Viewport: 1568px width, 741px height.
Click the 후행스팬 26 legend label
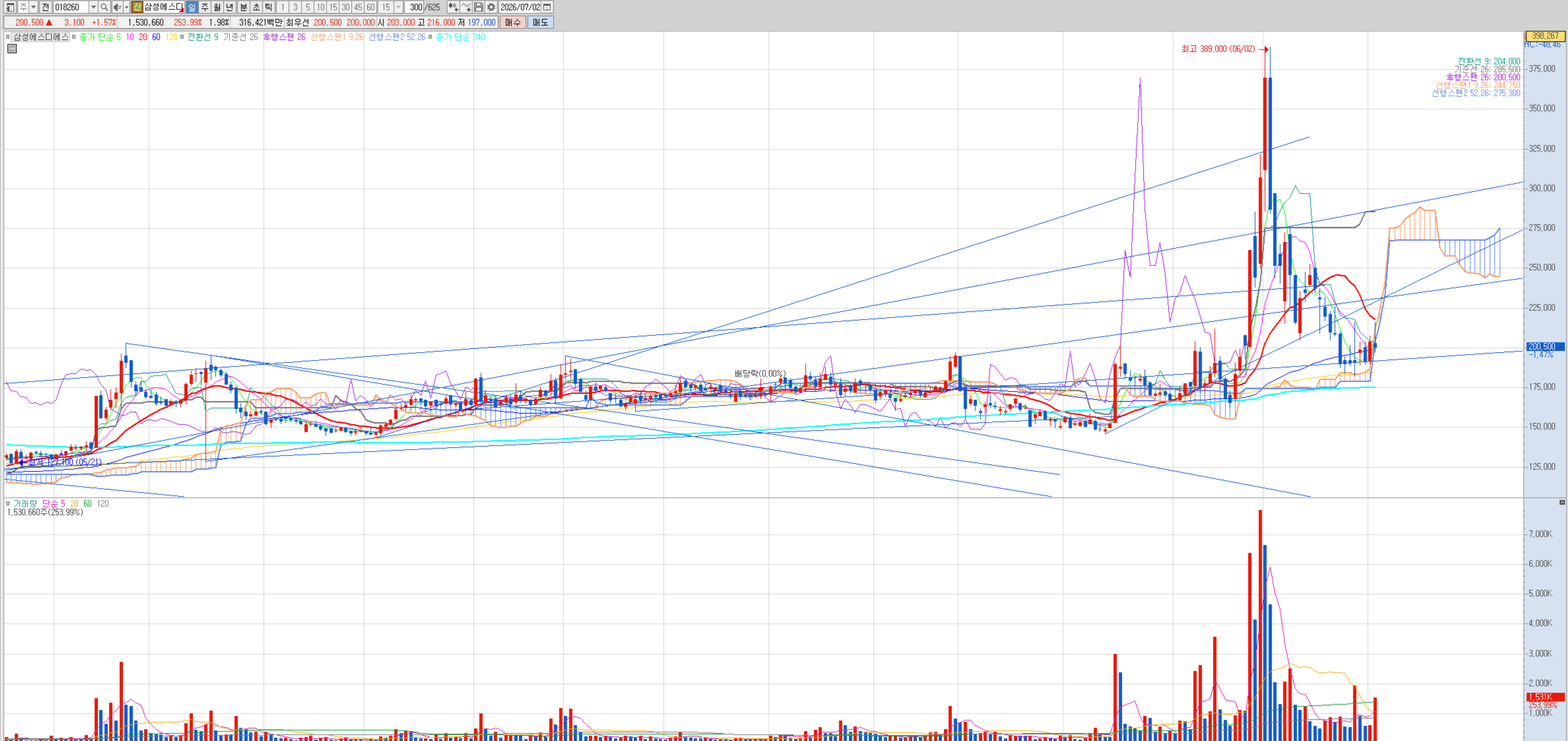[284, 37]
